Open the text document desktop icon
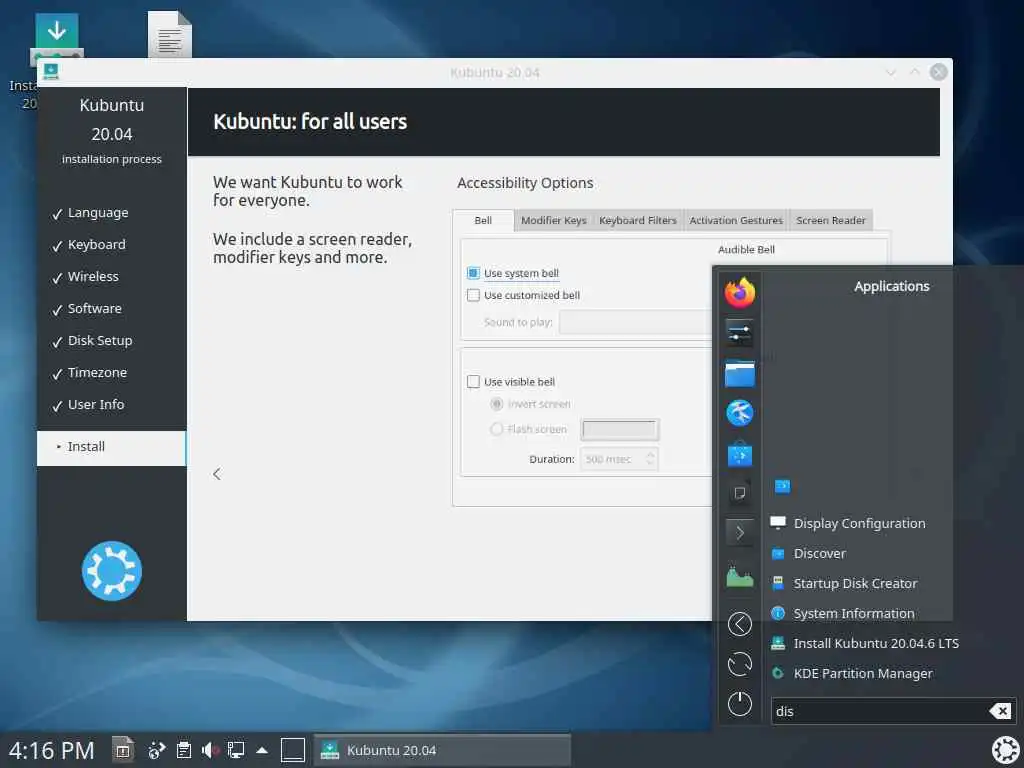The height and width of the screenshot is (768, 1024). click(x=170, y=35)
